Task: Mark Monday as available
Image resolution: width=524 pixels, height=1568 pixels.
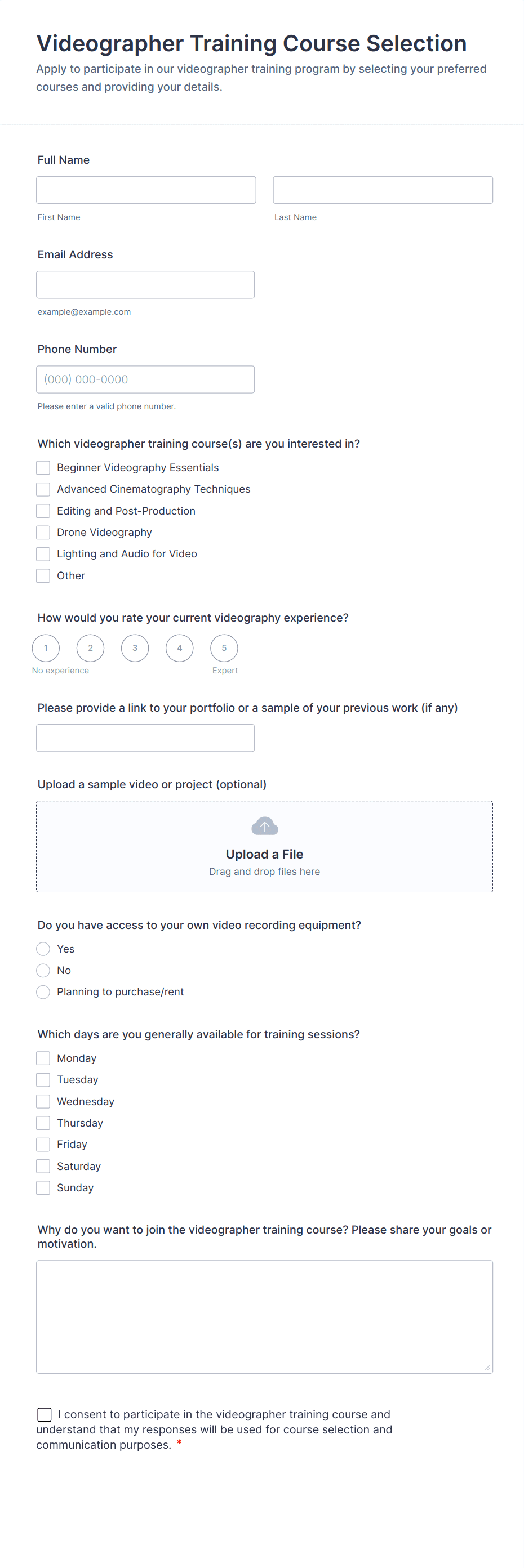Action: (x=43, y=1058)
